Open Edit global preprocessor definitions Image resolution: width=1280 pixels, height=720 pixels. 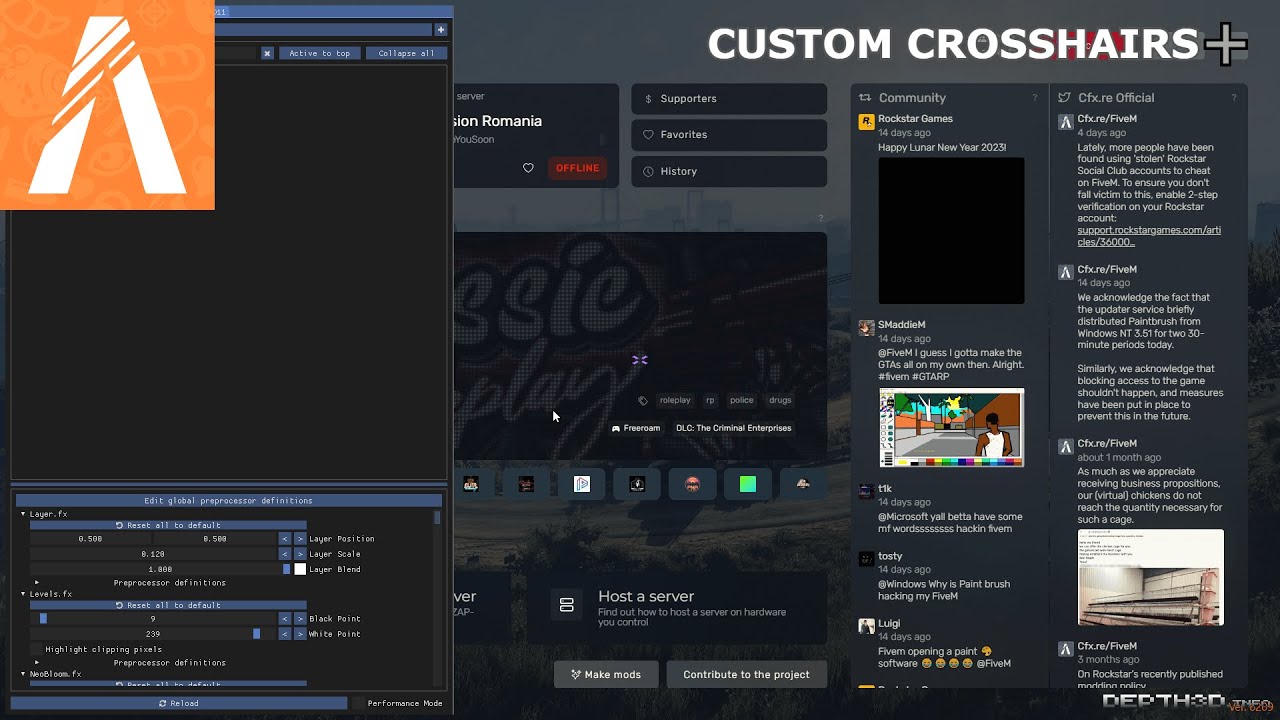(x=228, y=500)
